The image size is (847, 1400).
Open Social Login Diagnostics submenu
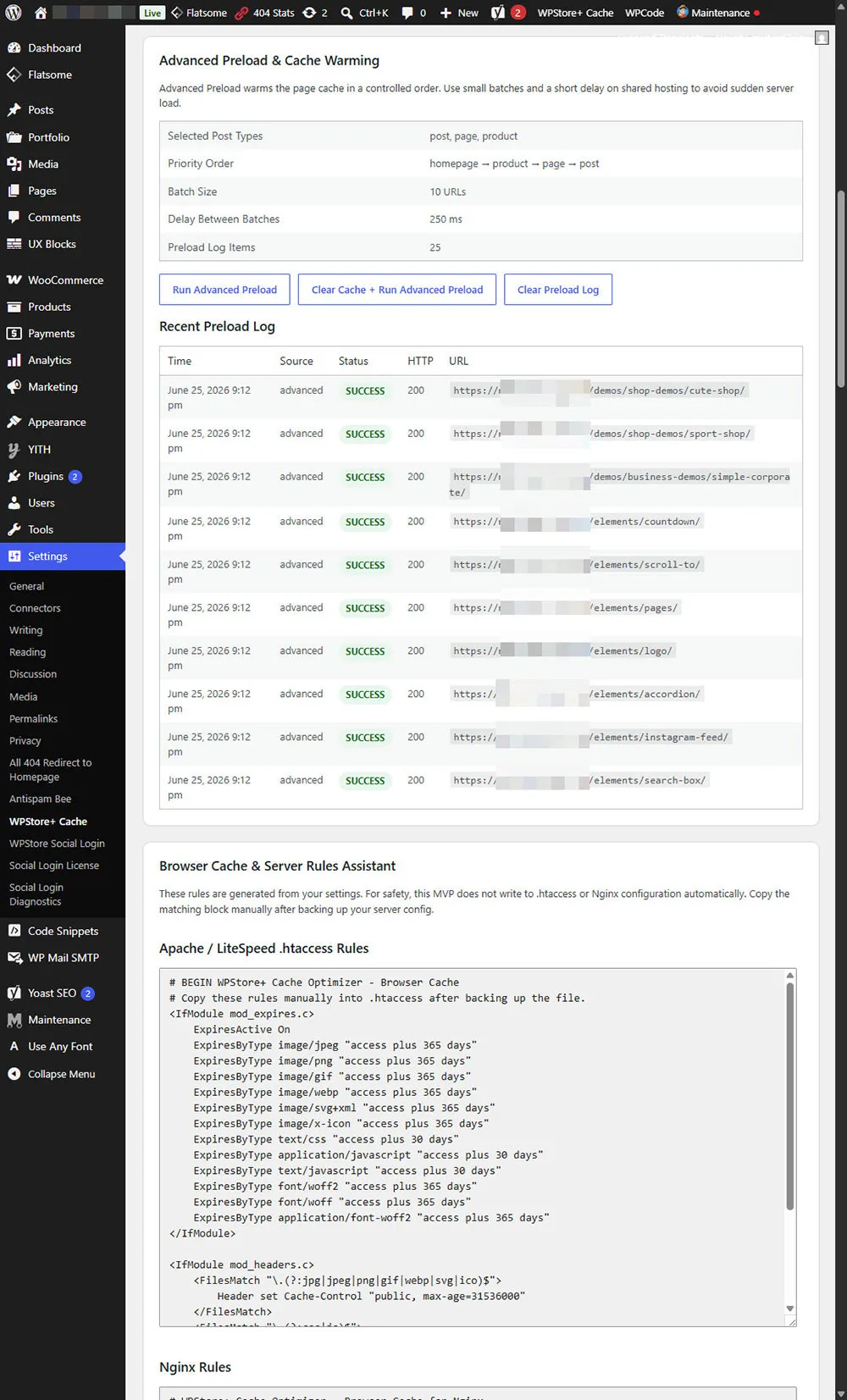point(36,894)
